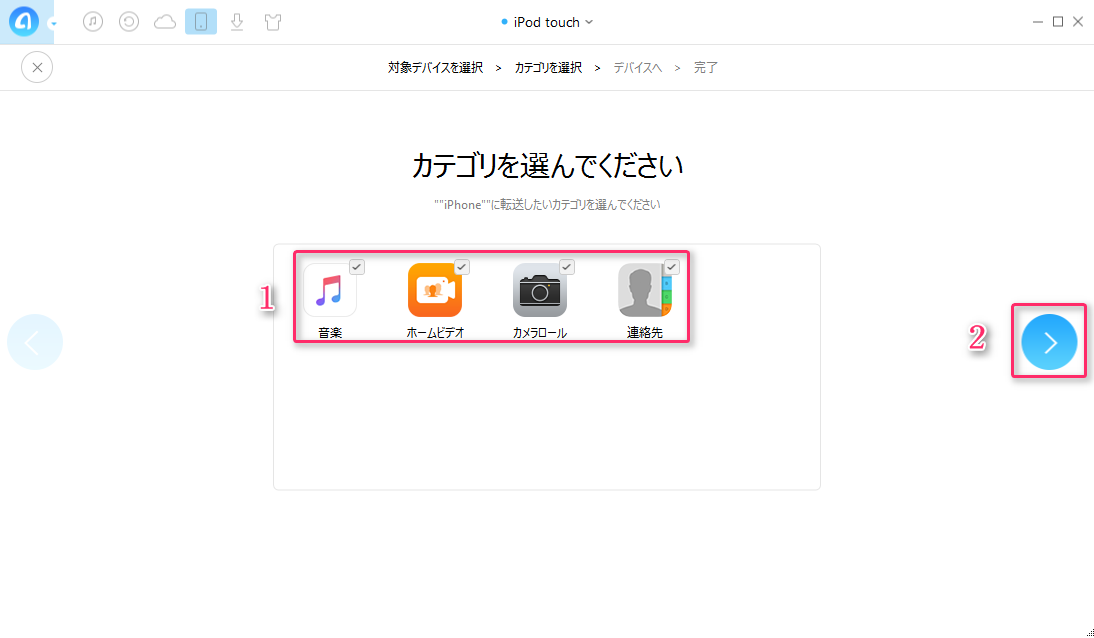Select the device manager phone icon
Image resolution: width=1094 pixels, height=638 pixels.
[201, 22]
